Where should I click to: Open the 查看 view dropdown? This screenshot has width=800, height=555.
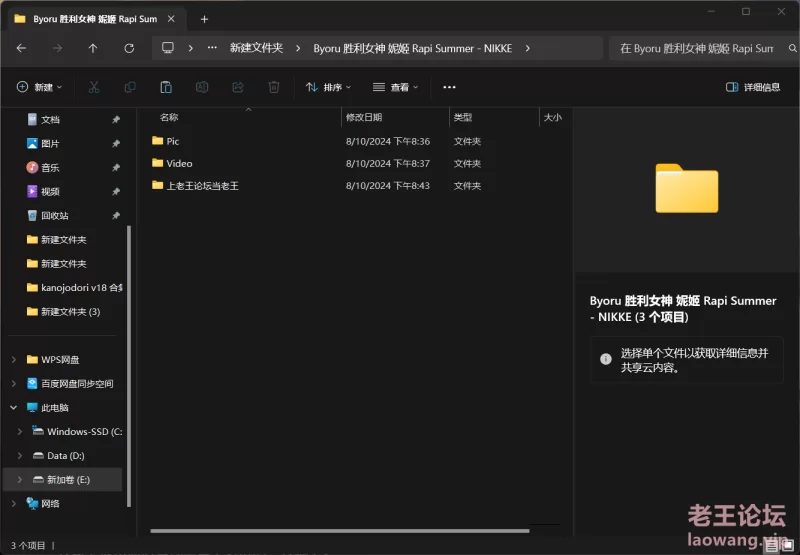[395, 87]
